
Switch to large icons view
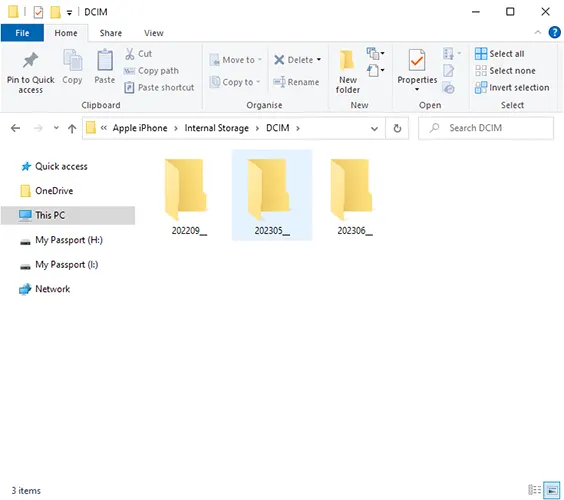click(552, 490)
